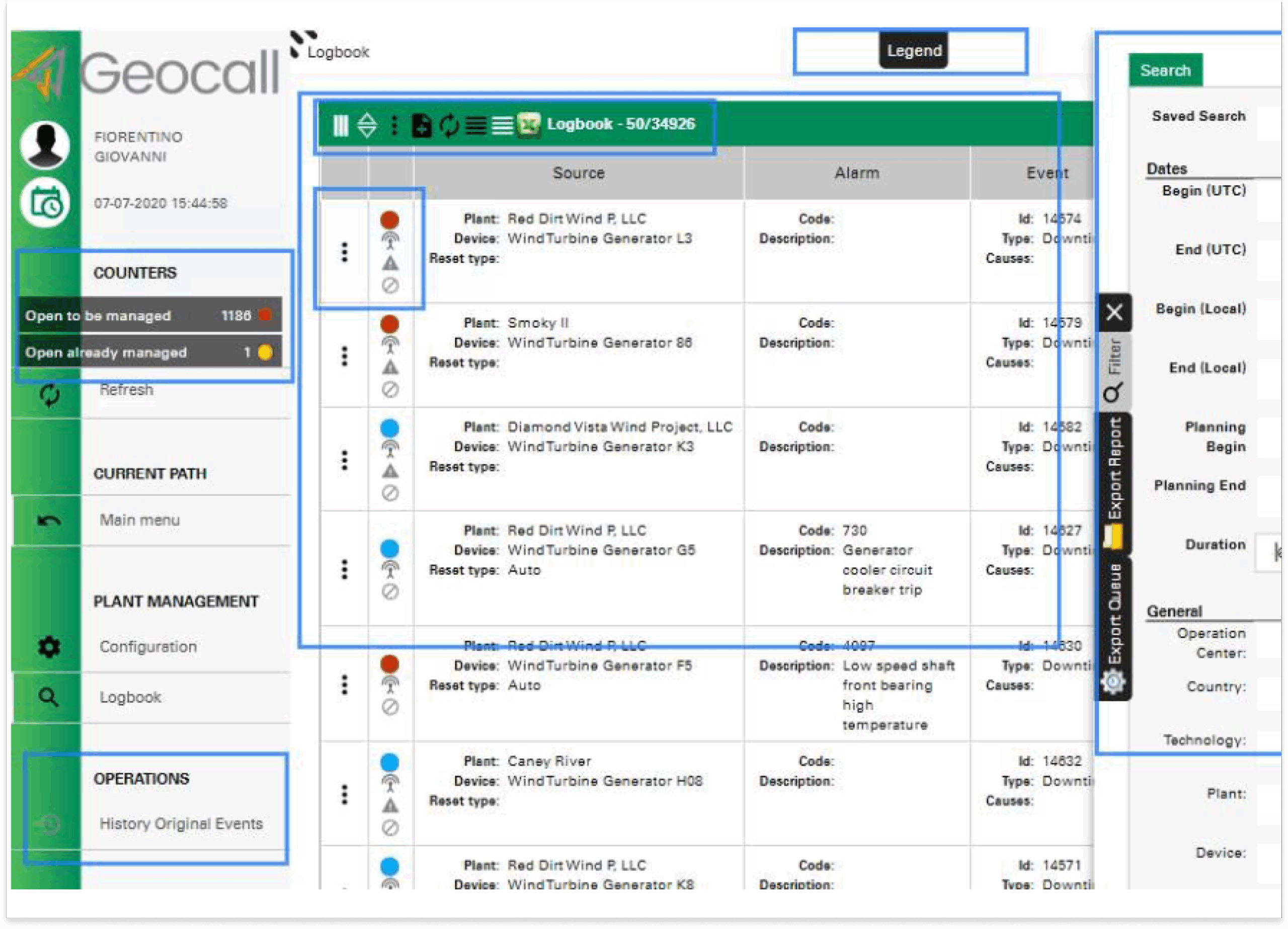Click the Logbook breadcrumb title

tap(338, 52)
